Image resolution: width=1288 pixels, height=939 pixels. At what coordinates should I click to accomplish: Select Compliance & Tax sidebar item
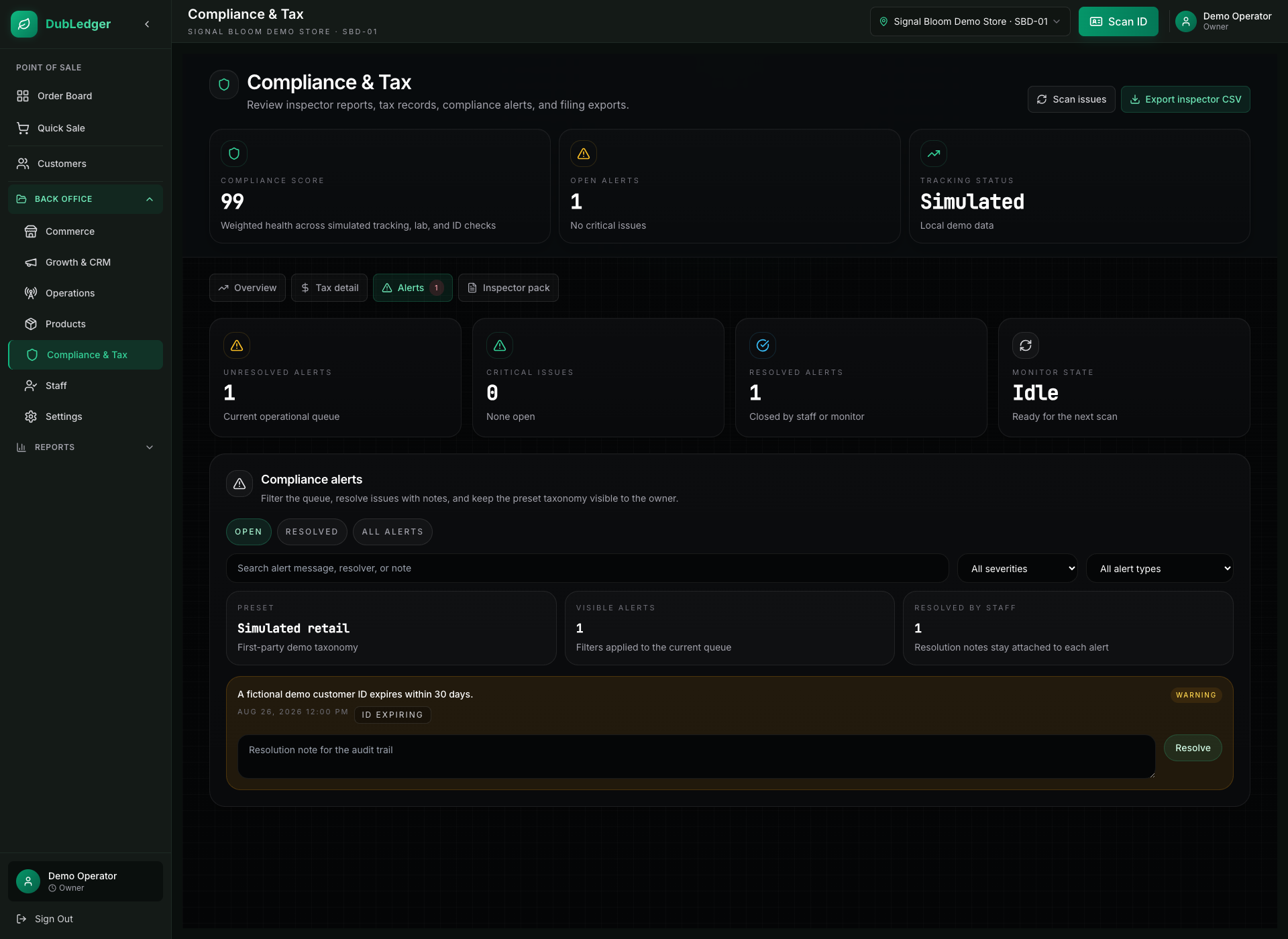click(85, 355)
